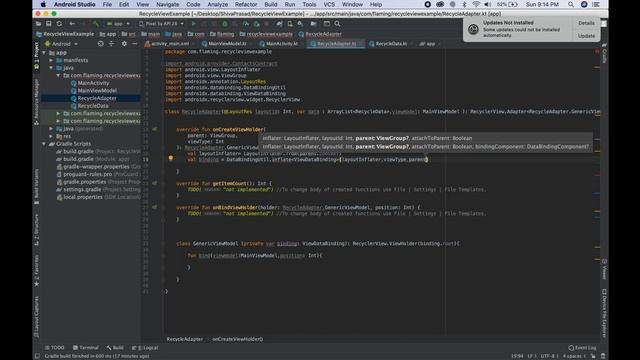Click Details in the Updates notification
The image size is (640, 360).
[586, 23]
